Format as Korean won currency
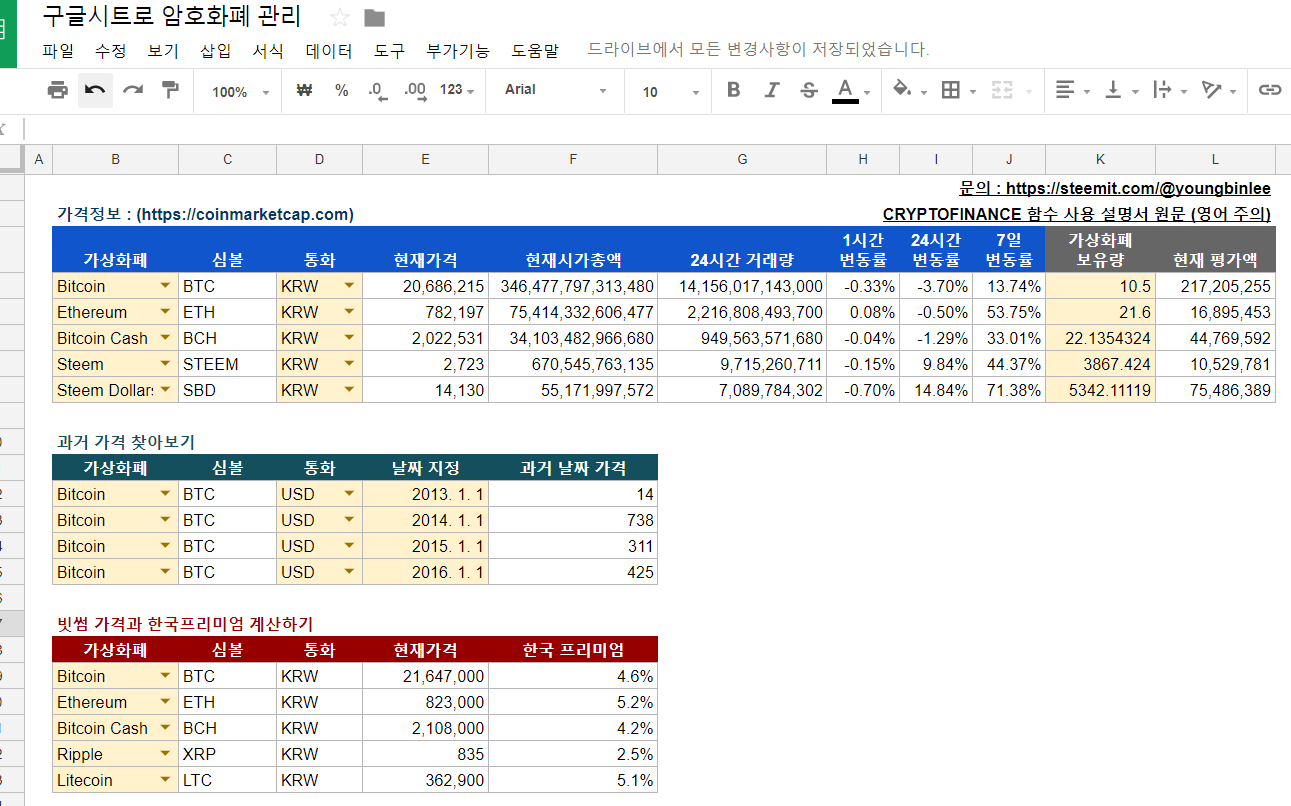The width and height of the screenshot is (1291, 806). click(305, 90)
